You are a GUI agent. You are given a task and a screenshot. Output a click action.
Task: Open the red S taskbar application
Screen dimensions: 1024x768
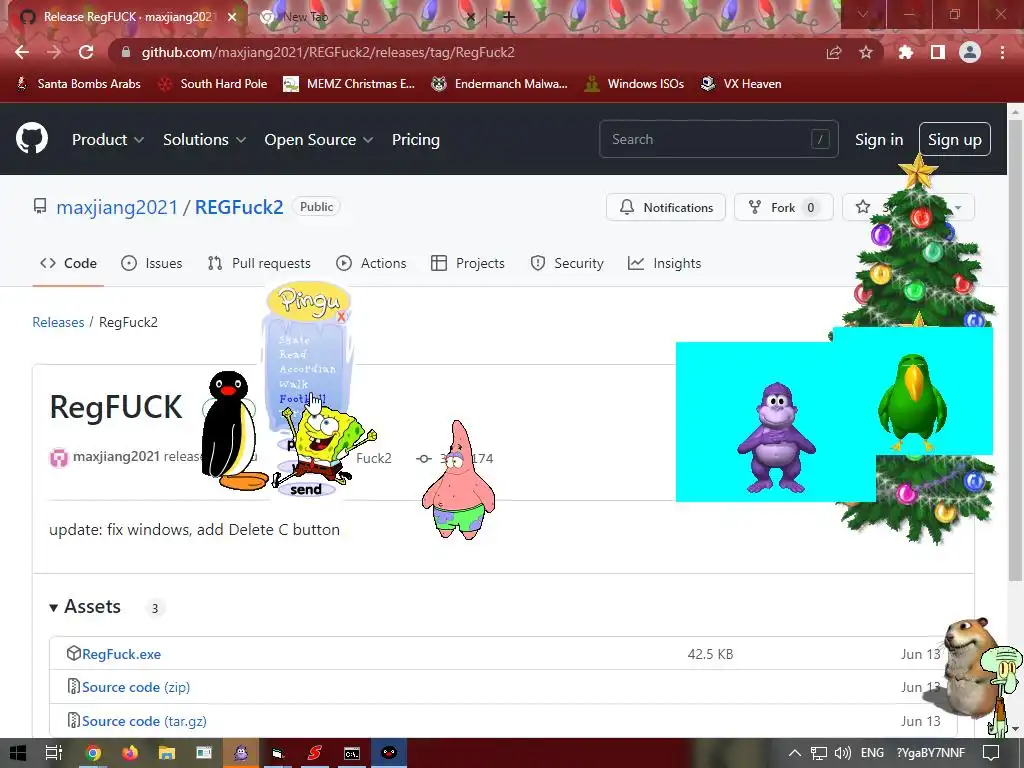point(315,753)
